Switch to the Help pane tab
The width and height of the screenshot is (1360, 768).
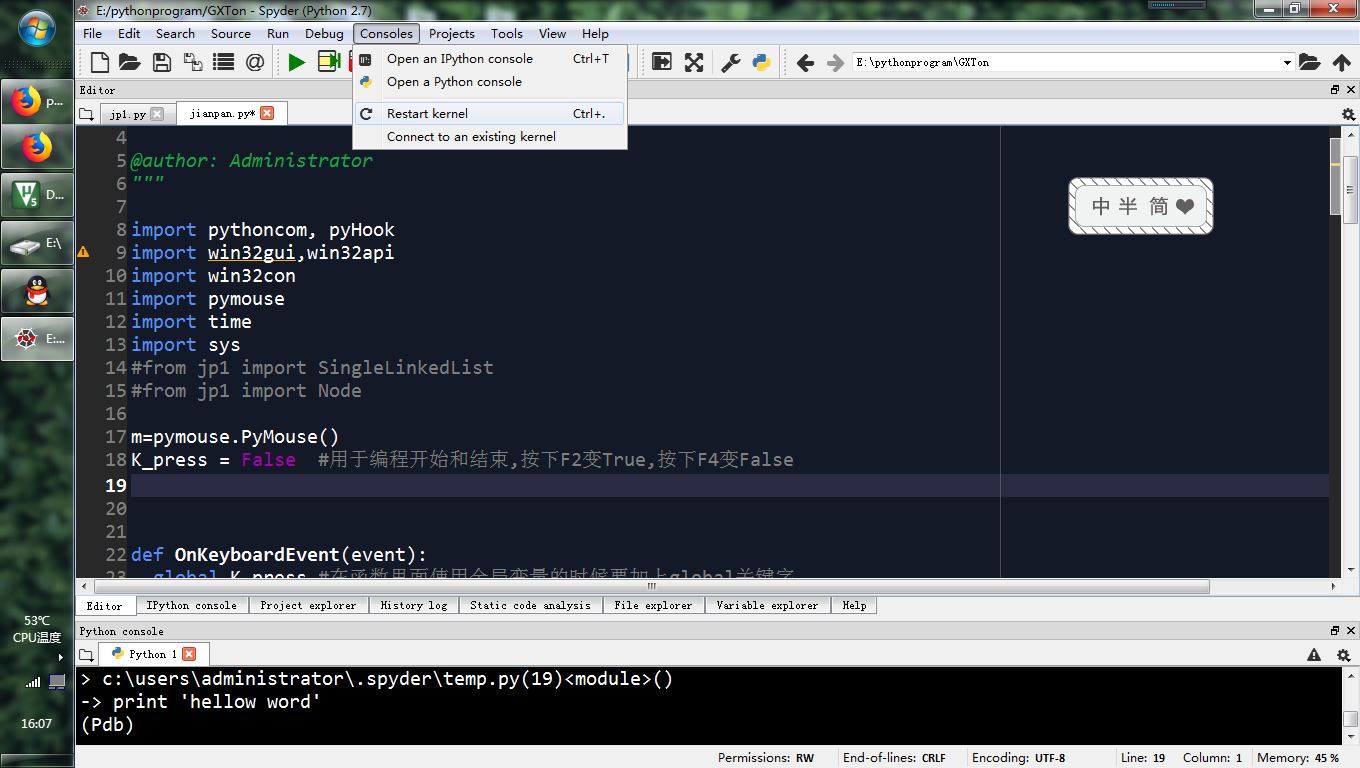(854, 605)
